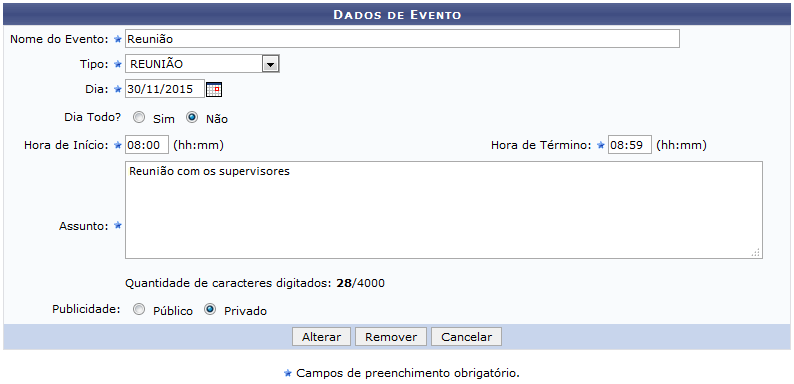Image resolution: width=794 pixels, height=384 pixels.
Task: Focus the Hora de Término field
Action: (x=629, y=145)
